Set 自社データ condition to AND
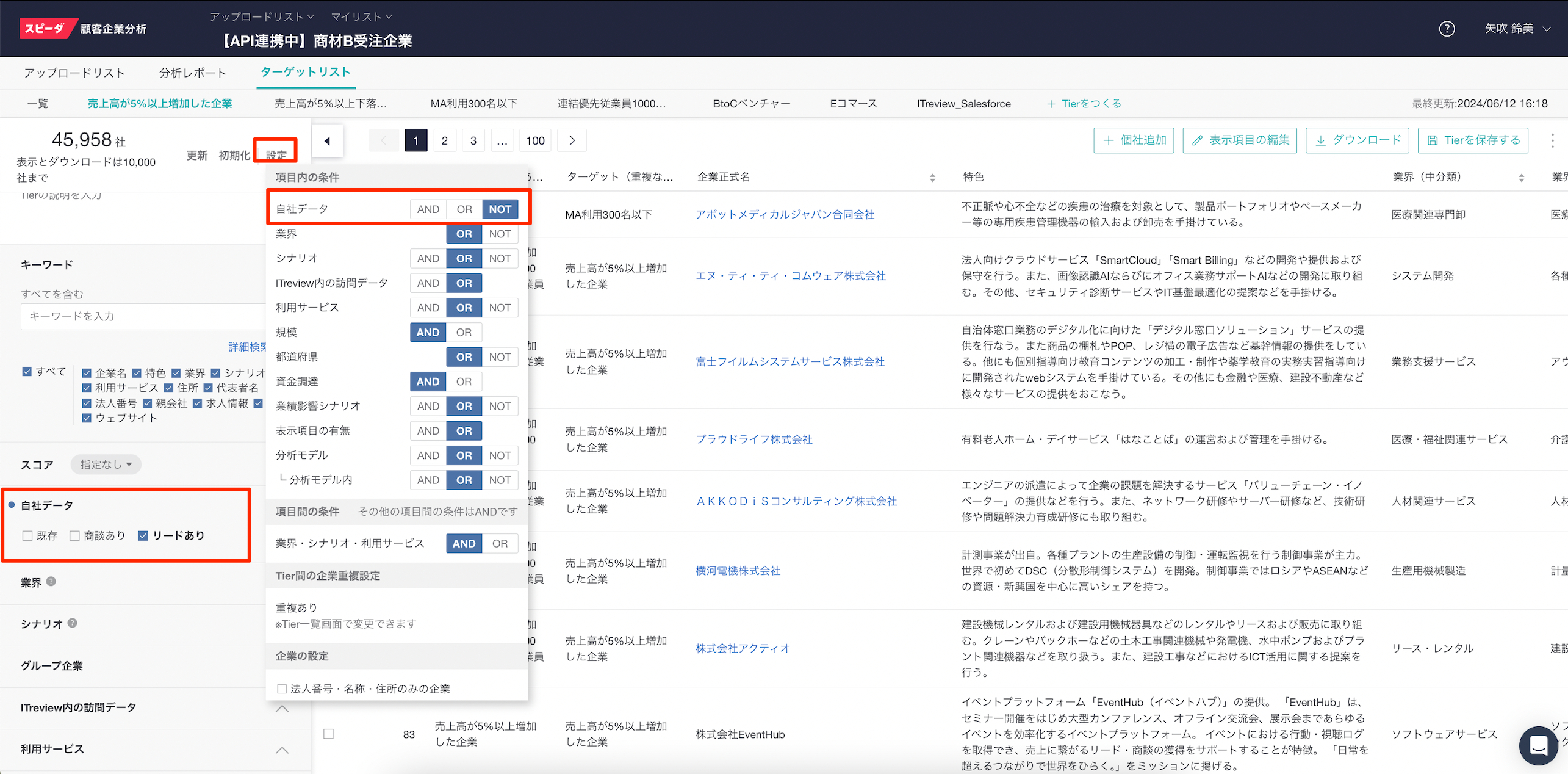 (x=428, y=209)
